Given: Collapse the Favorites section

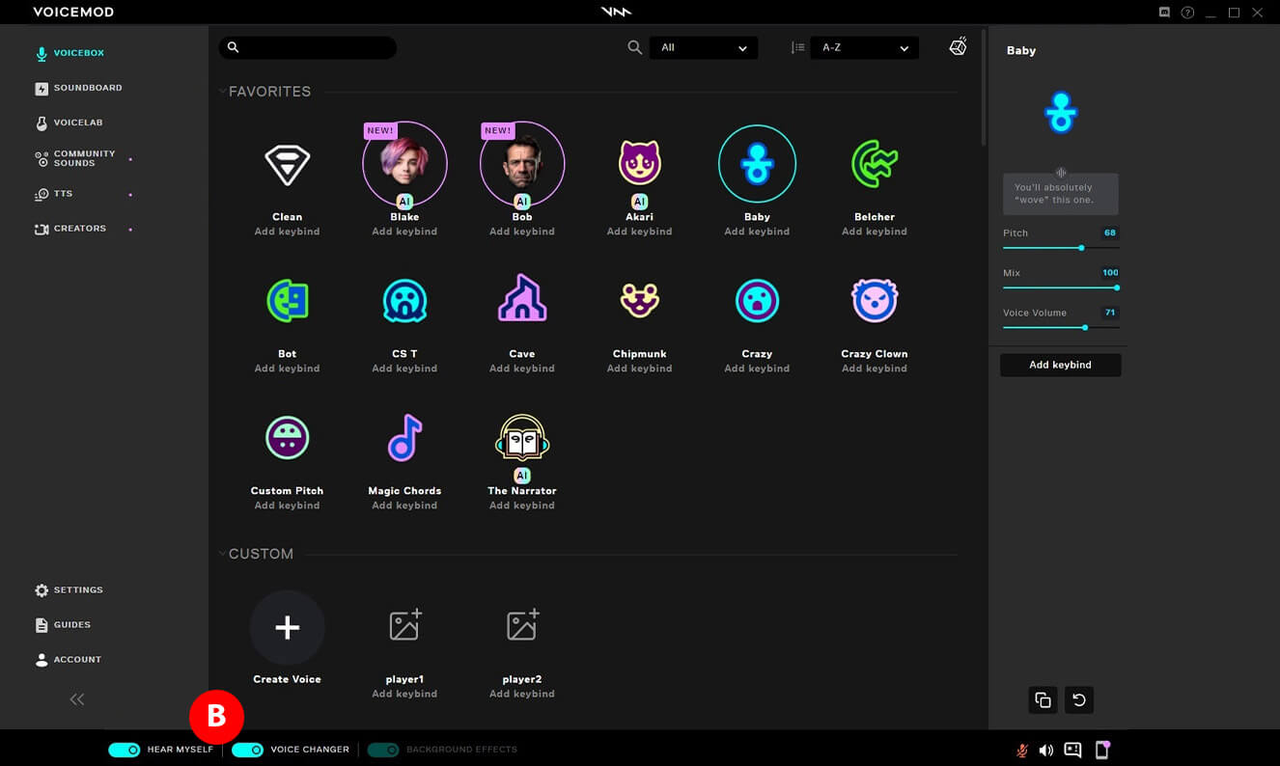Looking at the screenshot, I should [x=222, y=91].
